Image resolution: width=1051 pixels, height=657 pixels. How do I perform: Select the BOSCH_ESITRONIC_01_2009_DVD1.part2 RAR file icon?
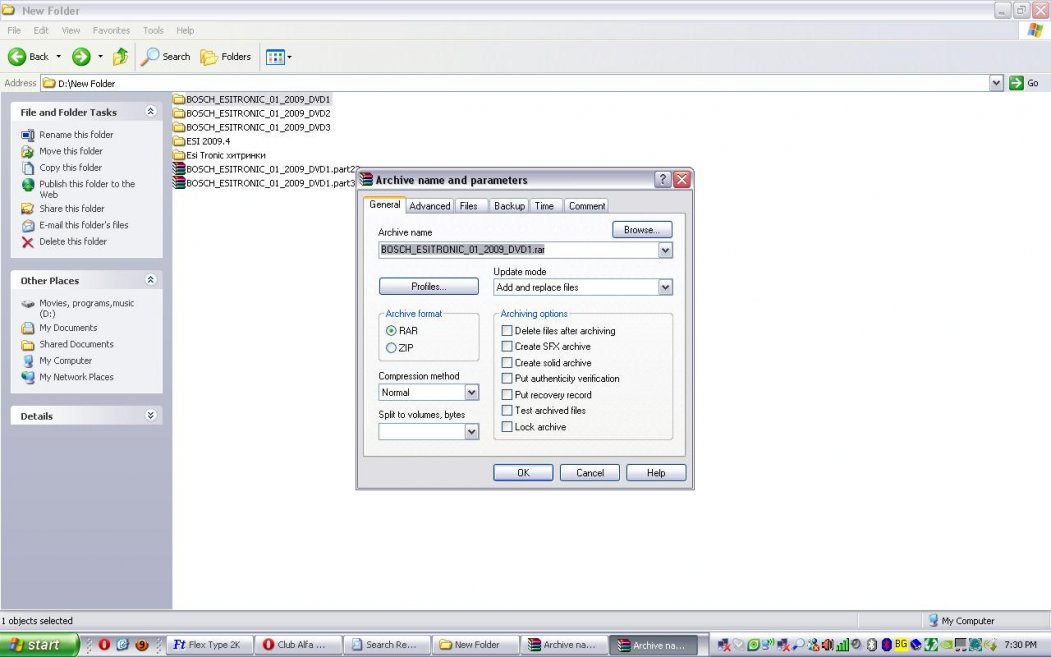[x=179, y=169]
